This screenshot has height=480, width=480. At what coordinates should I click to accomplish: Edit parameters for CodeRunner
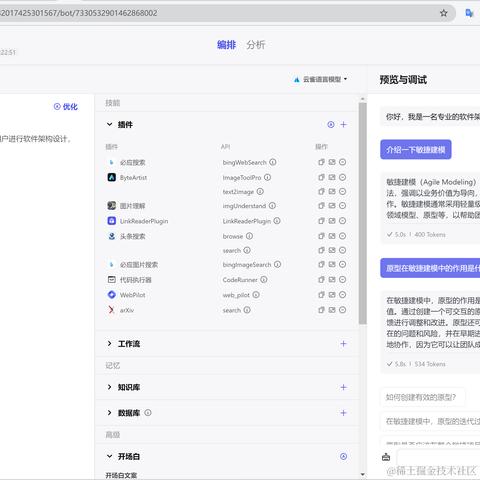[x=332, y=280]
